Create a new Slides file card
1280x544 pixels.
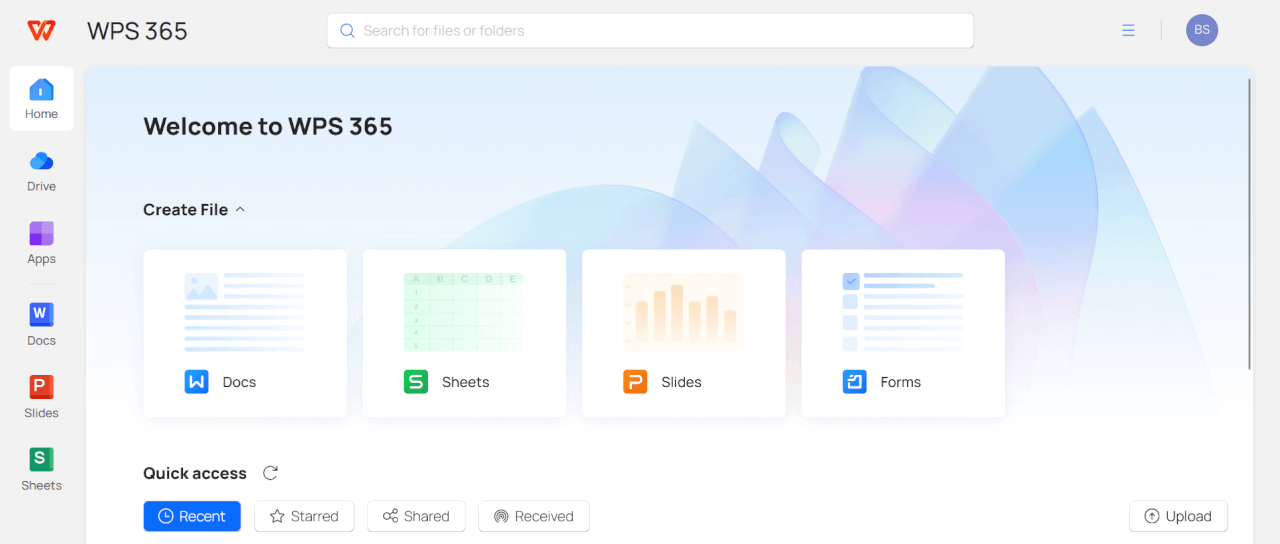(683, 333)
